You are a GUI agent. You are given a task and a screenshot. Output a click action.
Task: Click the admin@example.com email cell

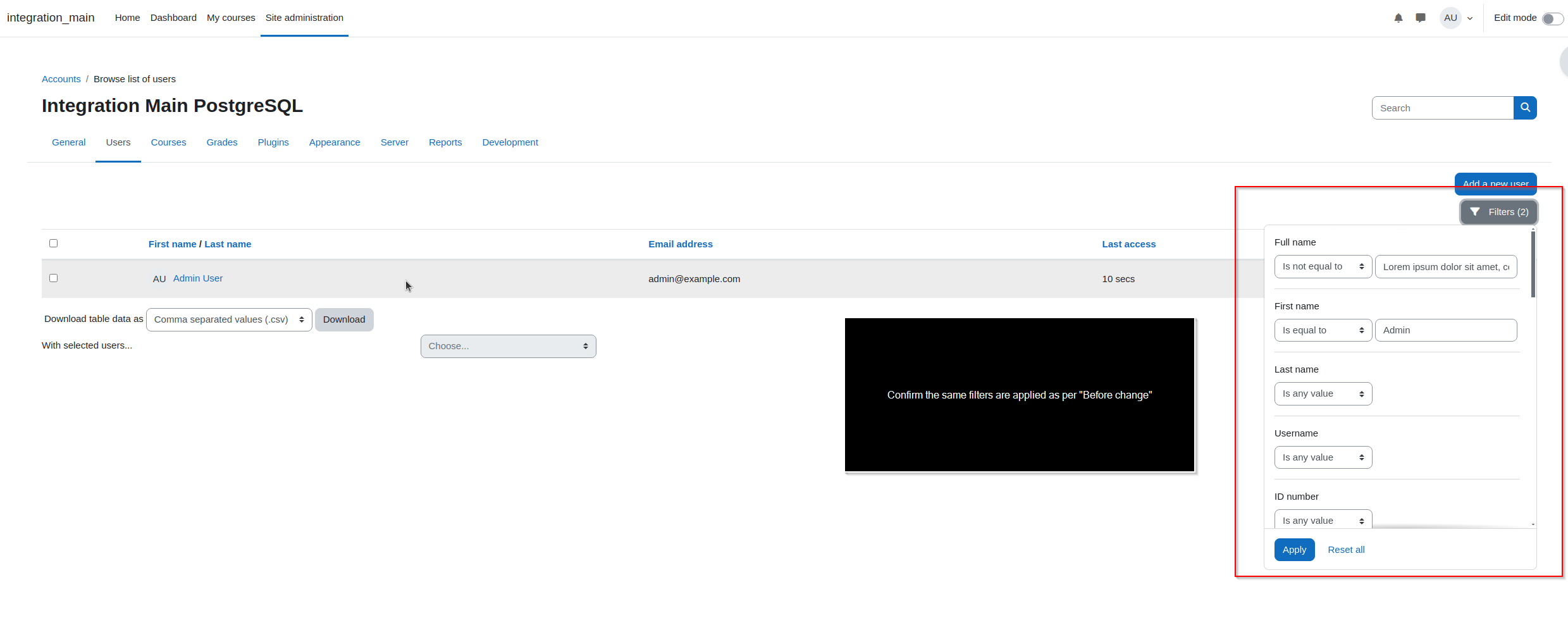coord(694,279)
